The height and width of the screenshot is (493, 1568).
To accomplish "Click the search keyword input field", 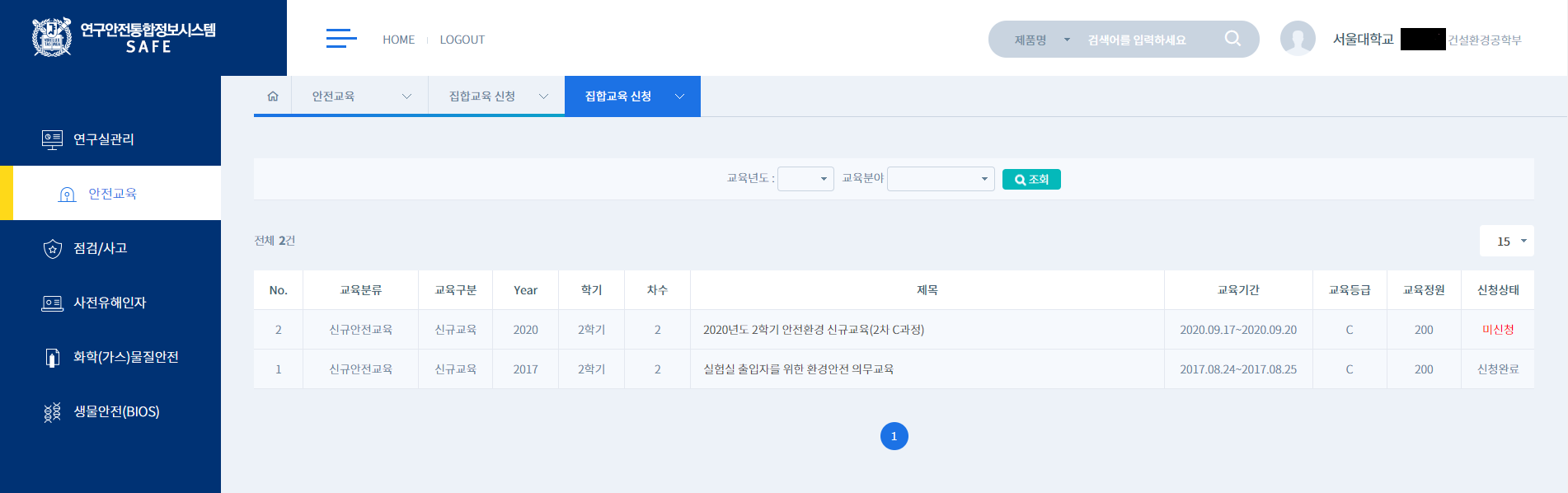I will [1150, 40].
